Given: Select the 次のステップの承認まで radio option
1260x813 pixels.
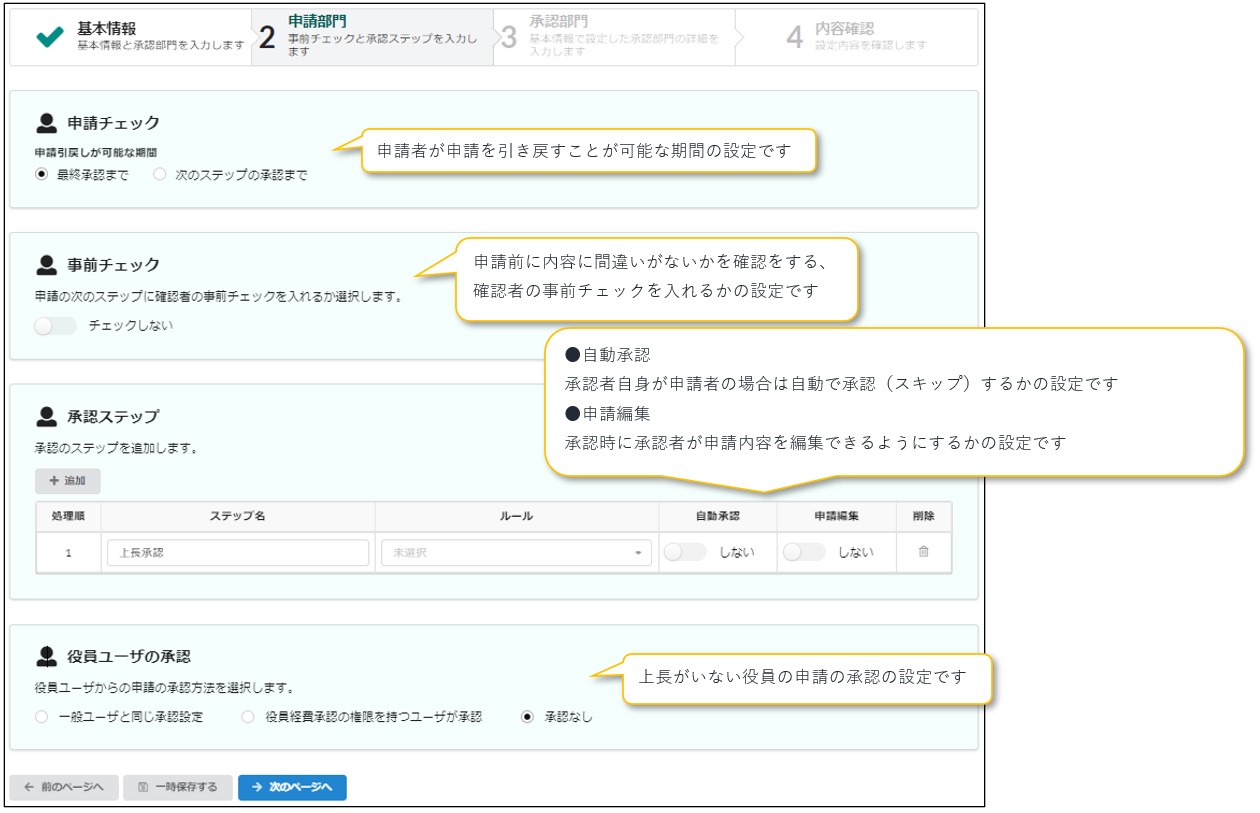Looking at the screenshot, I should click(160, 175).
